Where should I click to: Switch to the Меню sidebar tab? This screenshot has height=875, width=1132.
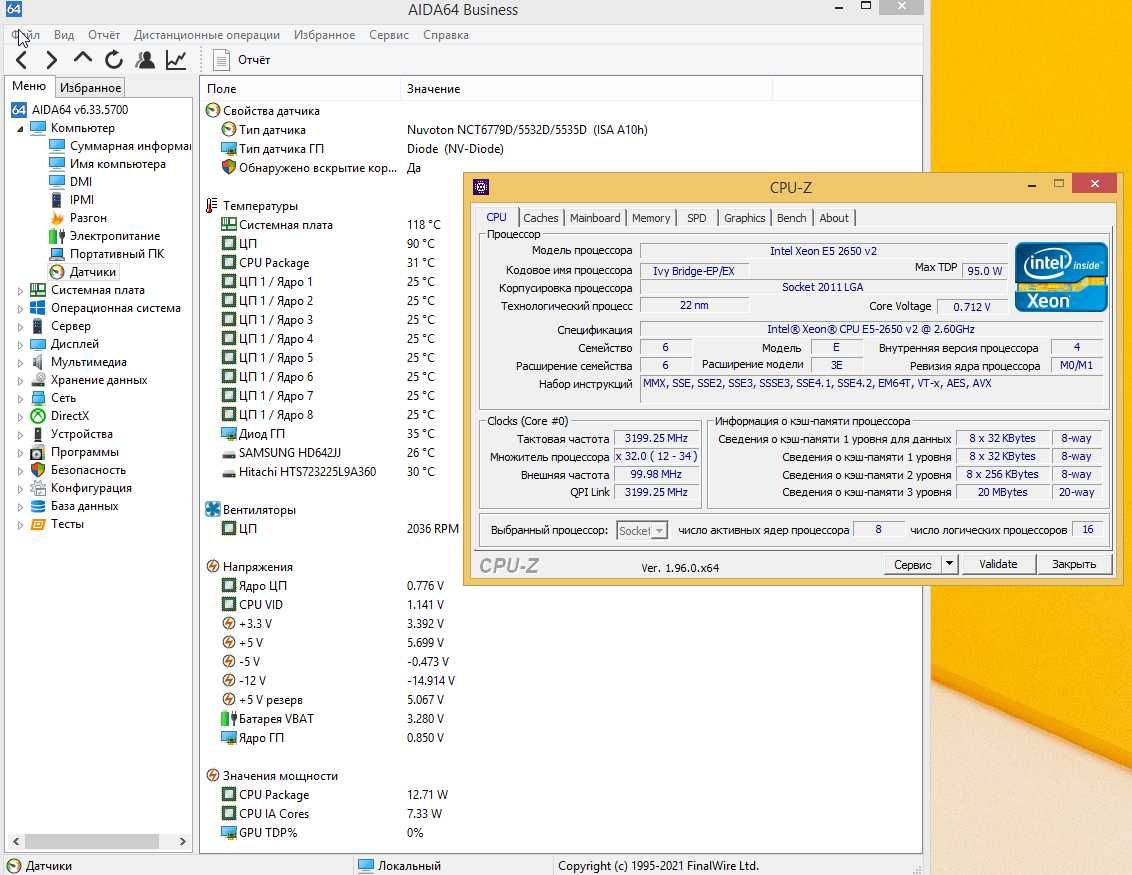(29, 86)
